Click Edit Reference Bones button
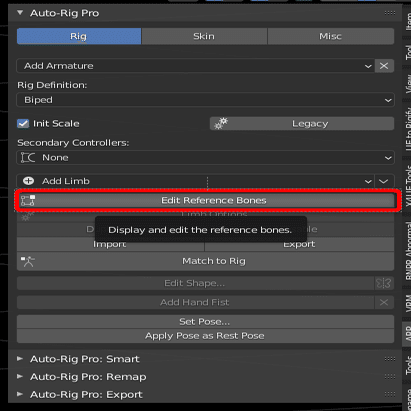The height and width of the screenshot is (411, 411). pos(207,200)
